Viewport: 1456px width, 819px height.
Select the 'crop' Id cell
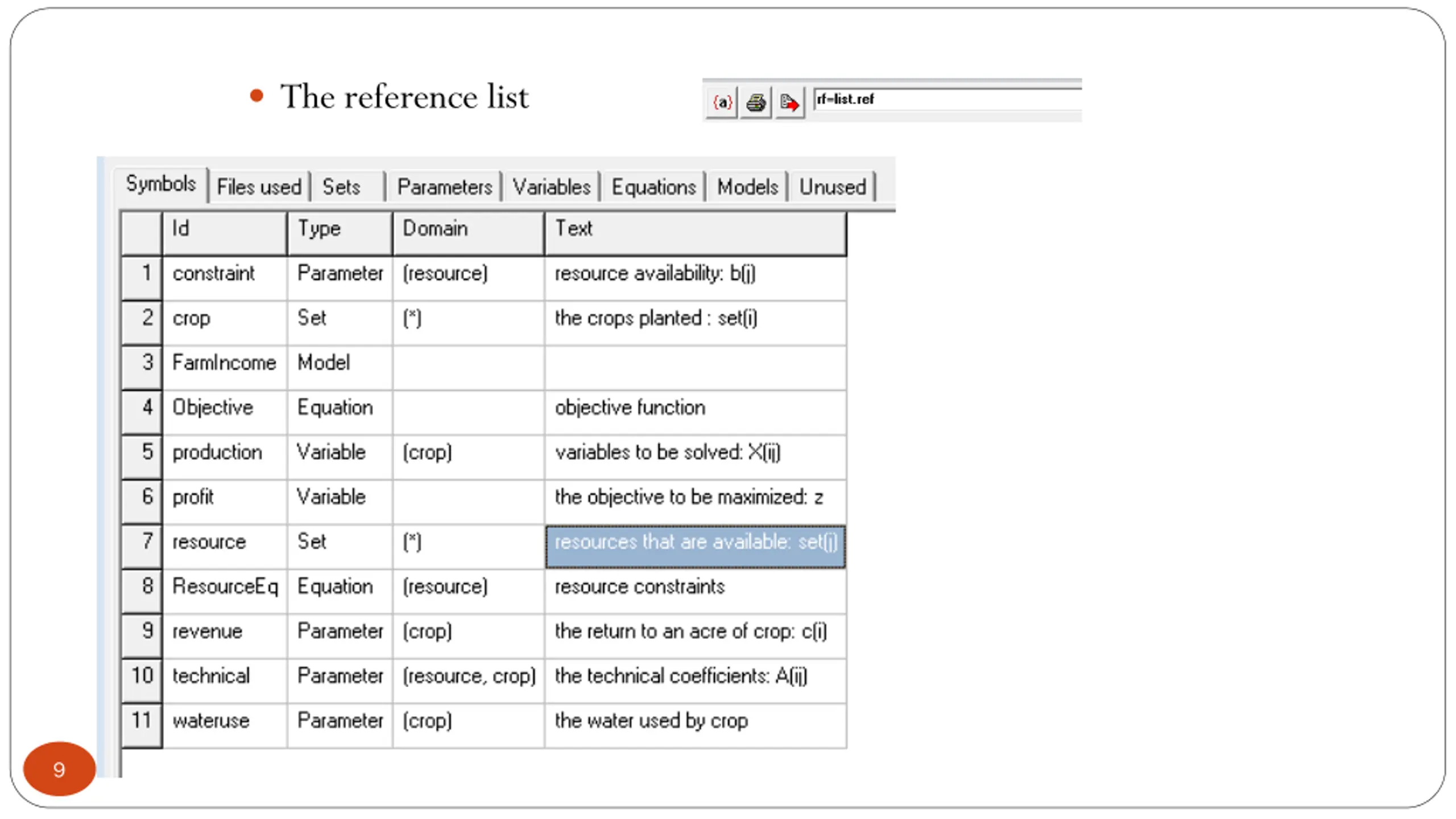pos(225,323)
